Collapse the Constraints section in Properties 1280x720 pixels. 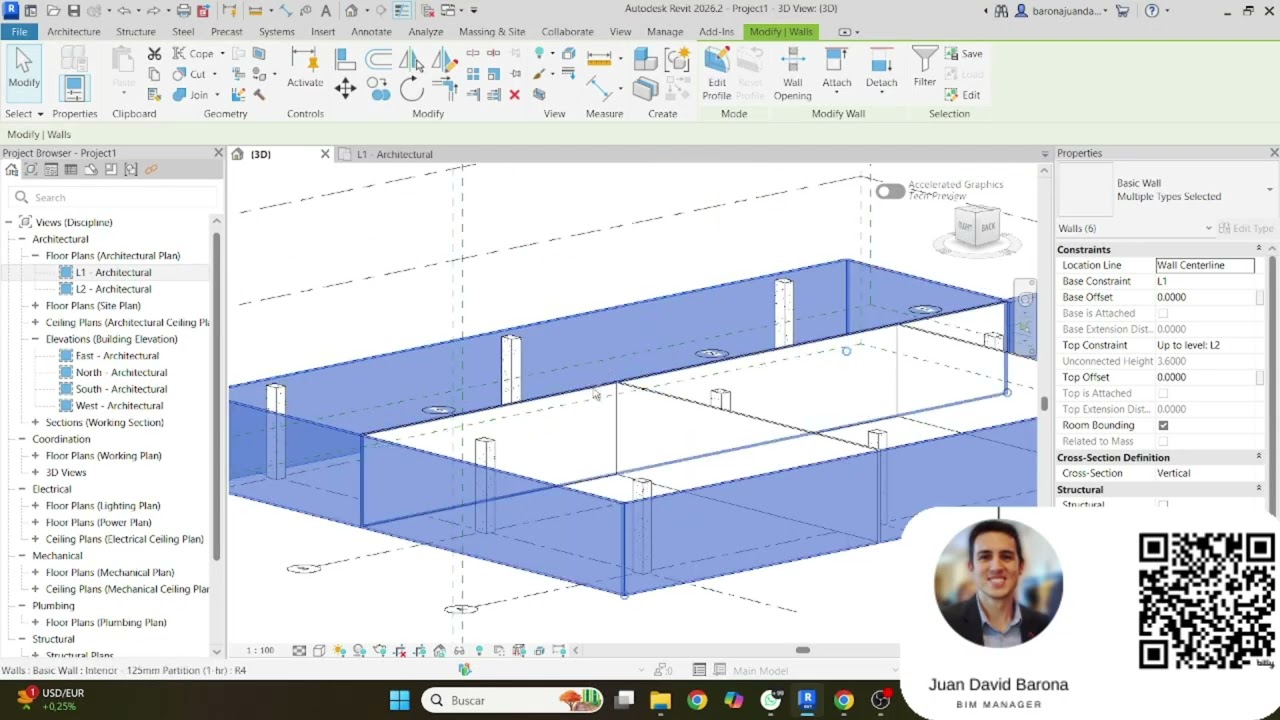[1259, 249]
